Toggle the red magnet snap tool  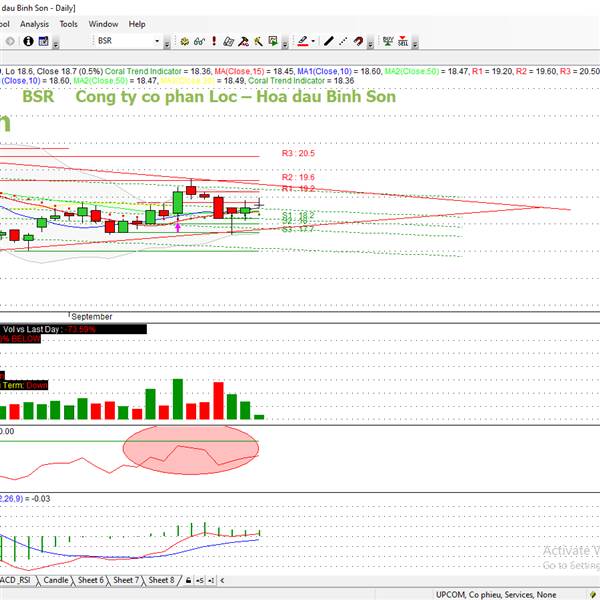358,41
